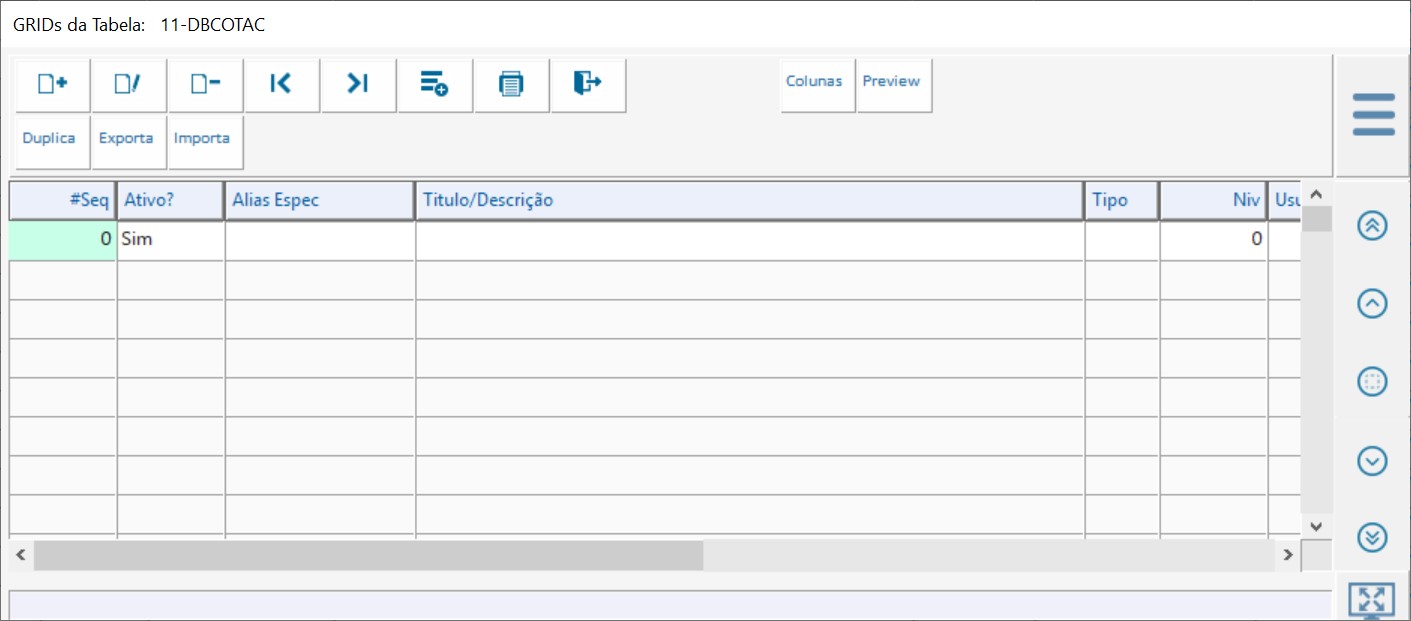Click the horizontal scrollbar thumb
This screenshot has height=621, width=1411.
[x=368, y=555]
